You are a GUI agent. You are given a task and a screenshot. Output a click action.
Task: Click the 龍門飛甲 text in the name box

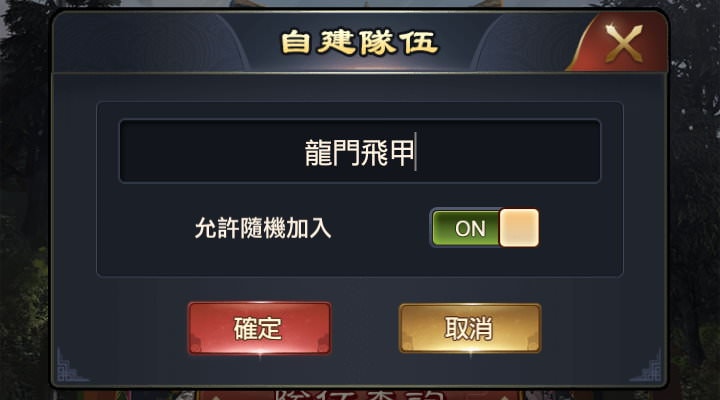click(359, 152)
